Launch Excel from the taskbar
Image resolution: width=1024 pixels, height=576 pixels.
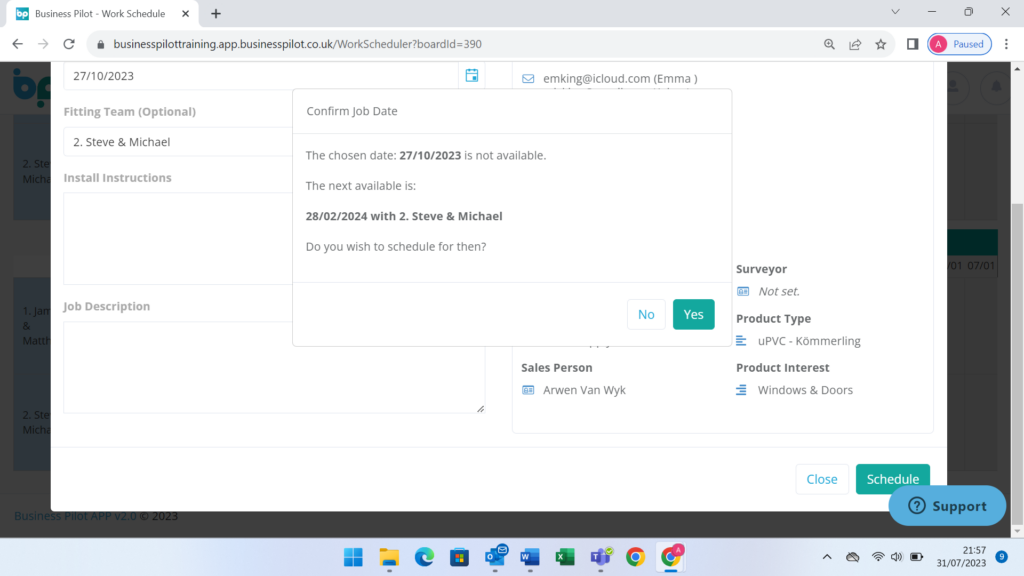pos(565,557)
